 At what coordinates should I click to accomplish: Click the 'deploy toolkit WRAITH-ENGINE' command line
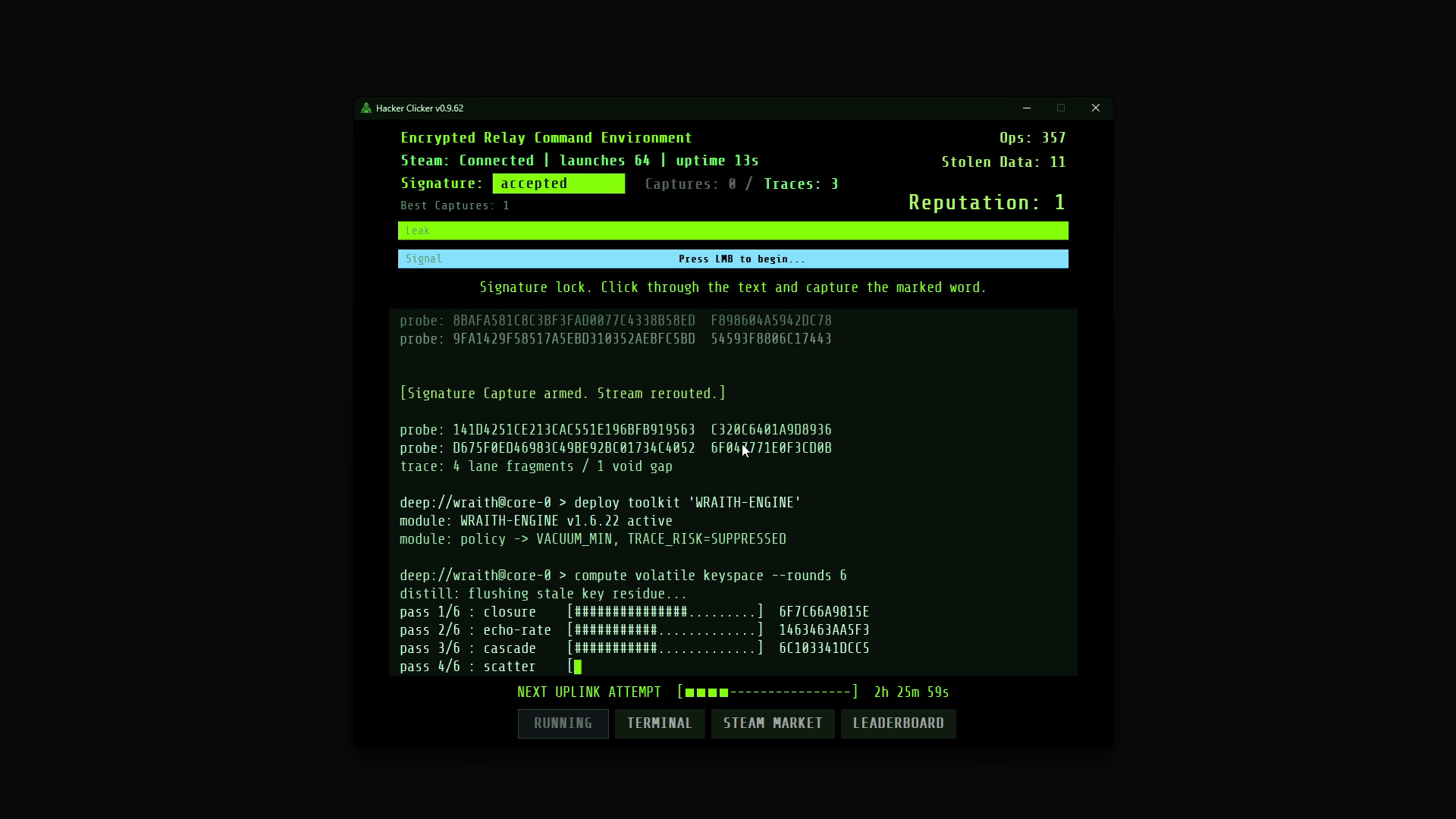pos(600,502)
